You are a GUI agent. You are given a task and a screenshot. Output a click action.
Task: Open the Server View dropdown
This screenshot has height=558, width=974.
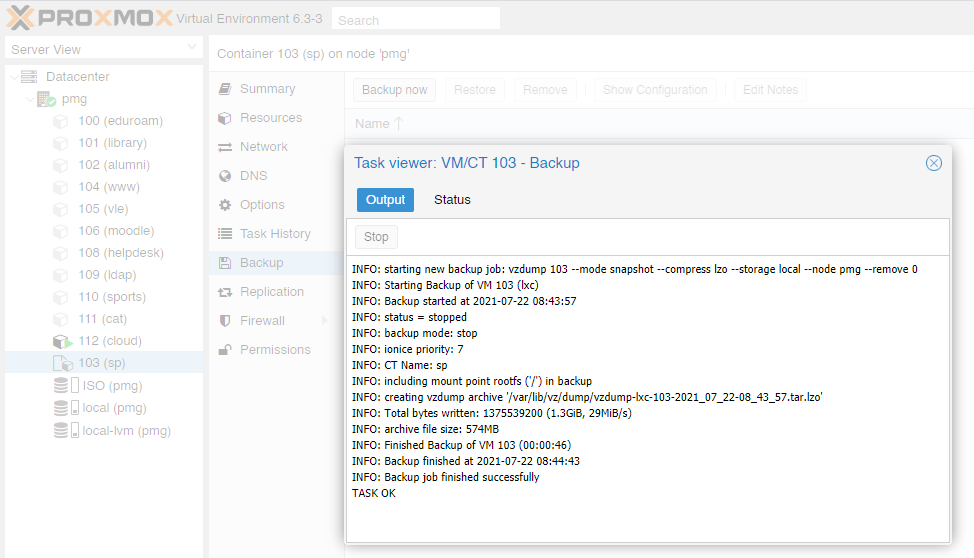191,48
